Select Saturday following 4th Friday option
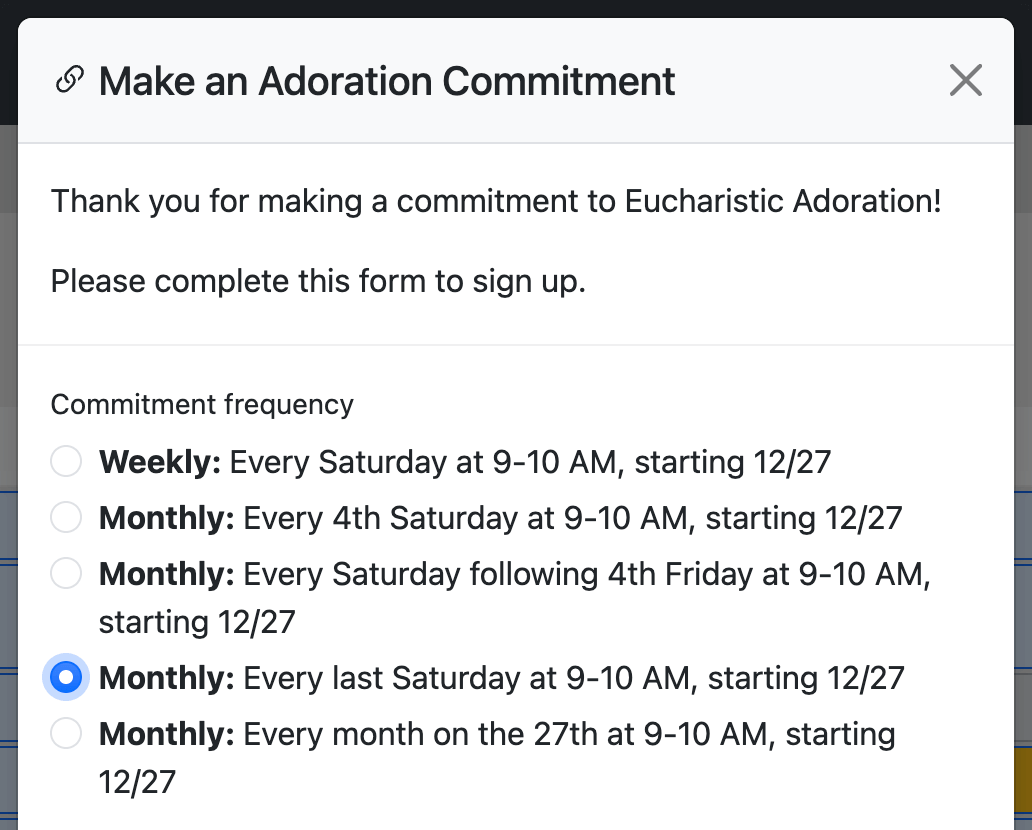Viewport: 1032px width, 830px height. click(x=65, y=574)
